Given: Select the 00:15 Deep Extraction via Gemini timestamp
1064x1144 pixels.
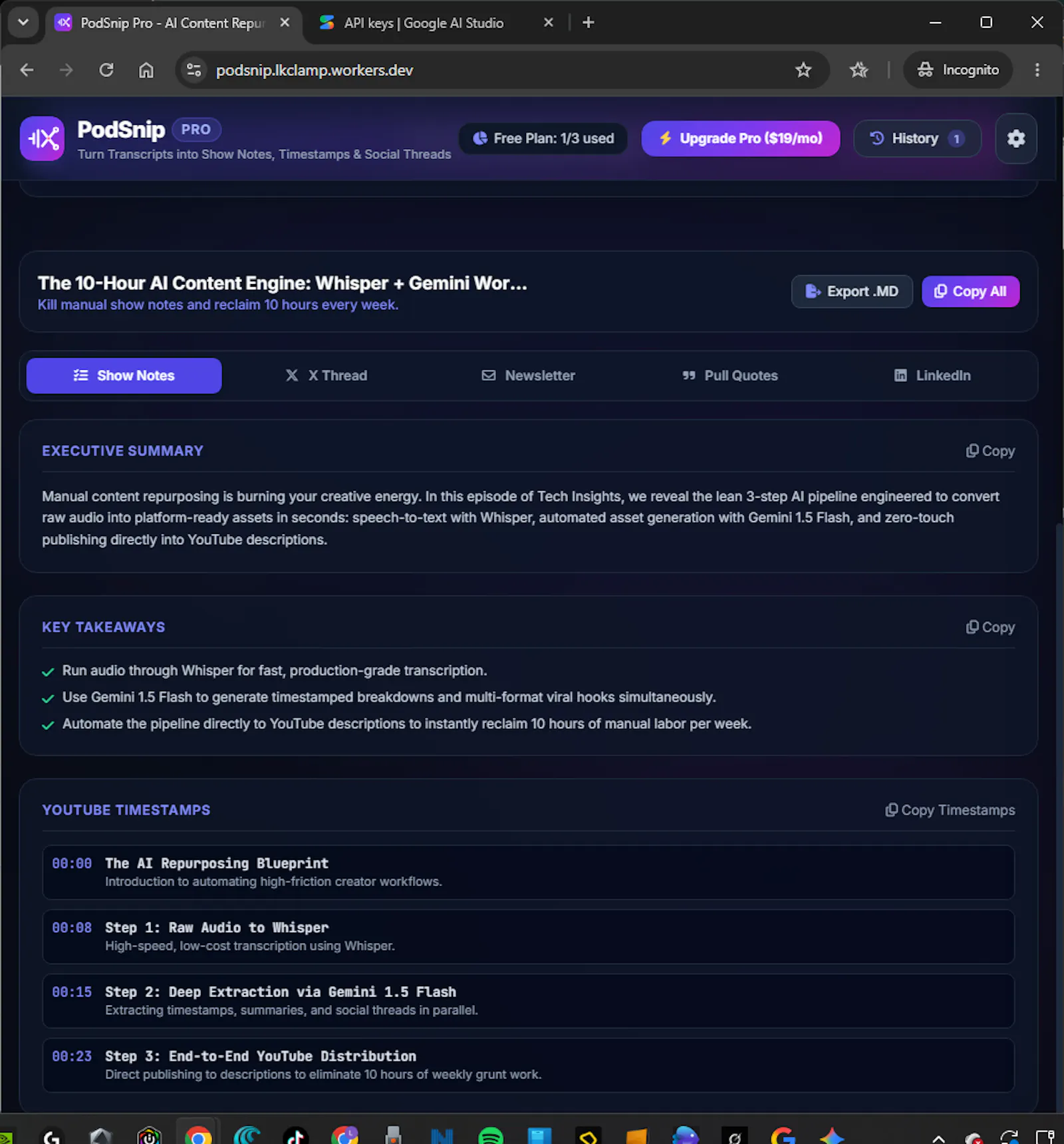Looking at the screenshot, I should pyautogui.click(x=529, y=1001).
